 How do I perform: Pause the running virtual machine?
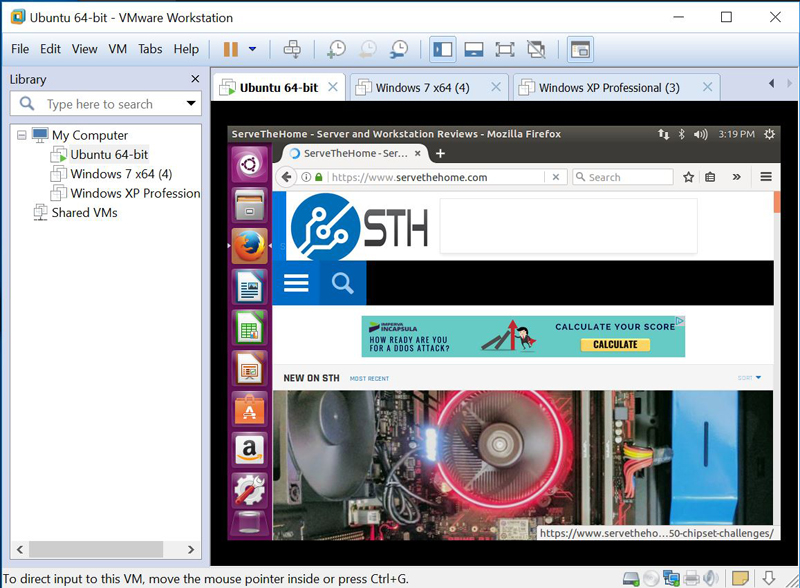click(231, 50)
